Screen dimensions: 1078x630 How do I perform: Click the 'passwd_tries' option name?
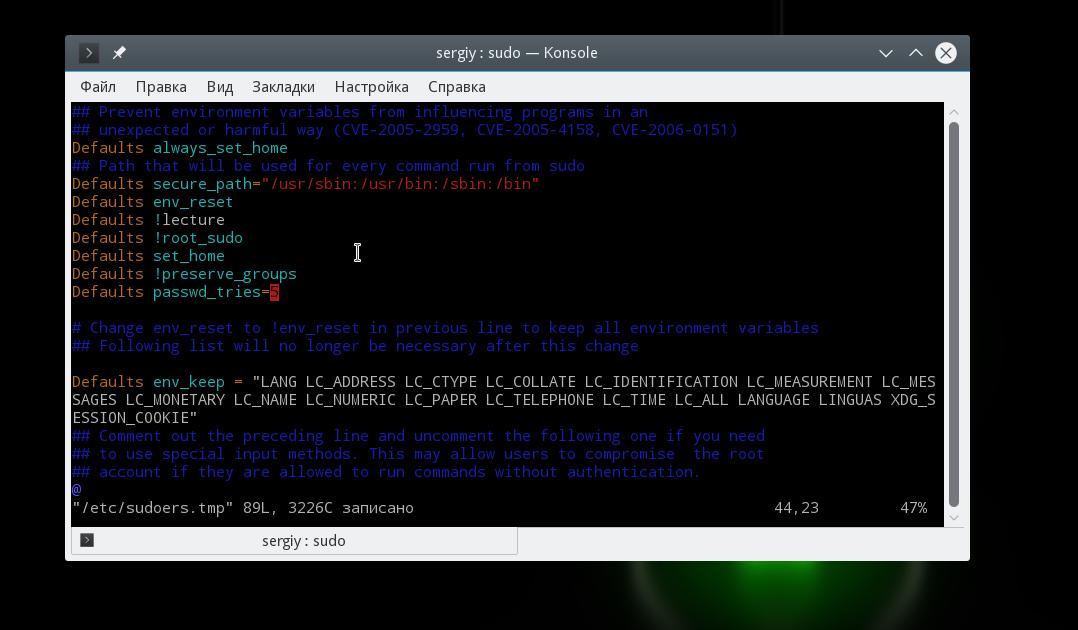(206, 292)
